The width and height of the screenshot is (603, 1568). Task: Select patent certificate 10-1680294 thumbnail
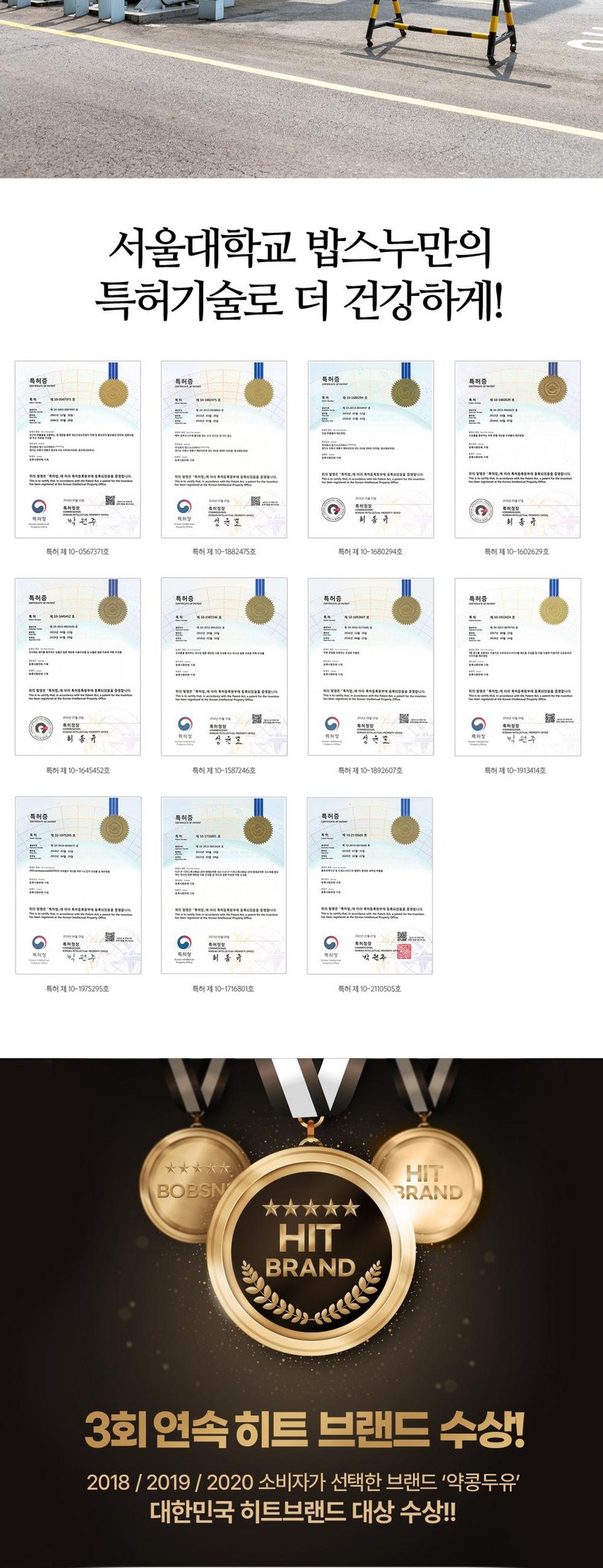tap(370, 449)
